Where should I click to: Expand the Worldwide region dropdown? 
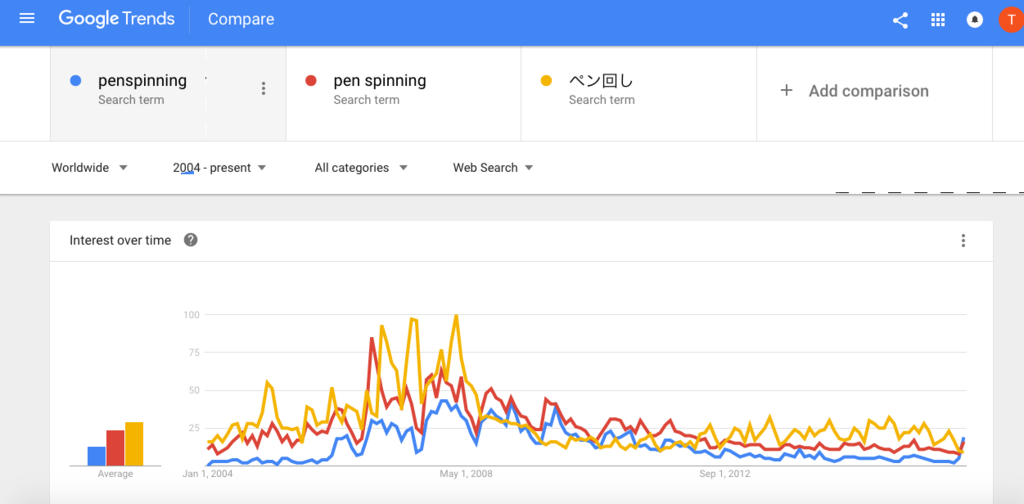click(x=90, y=168)
